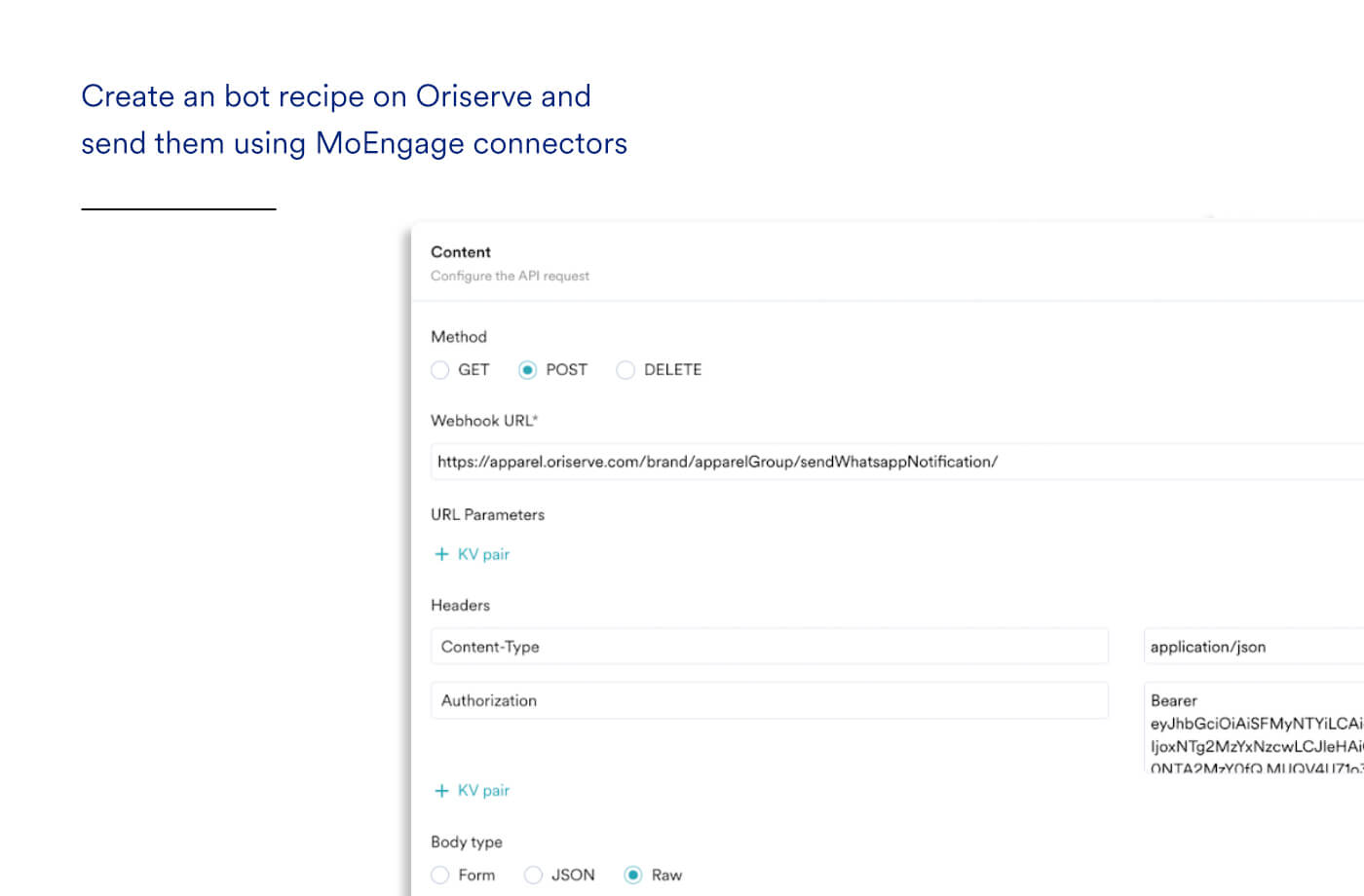This screenshot has height=896, width=1364.
Task: Click the 'Body type' label
Action: point(467,841)
